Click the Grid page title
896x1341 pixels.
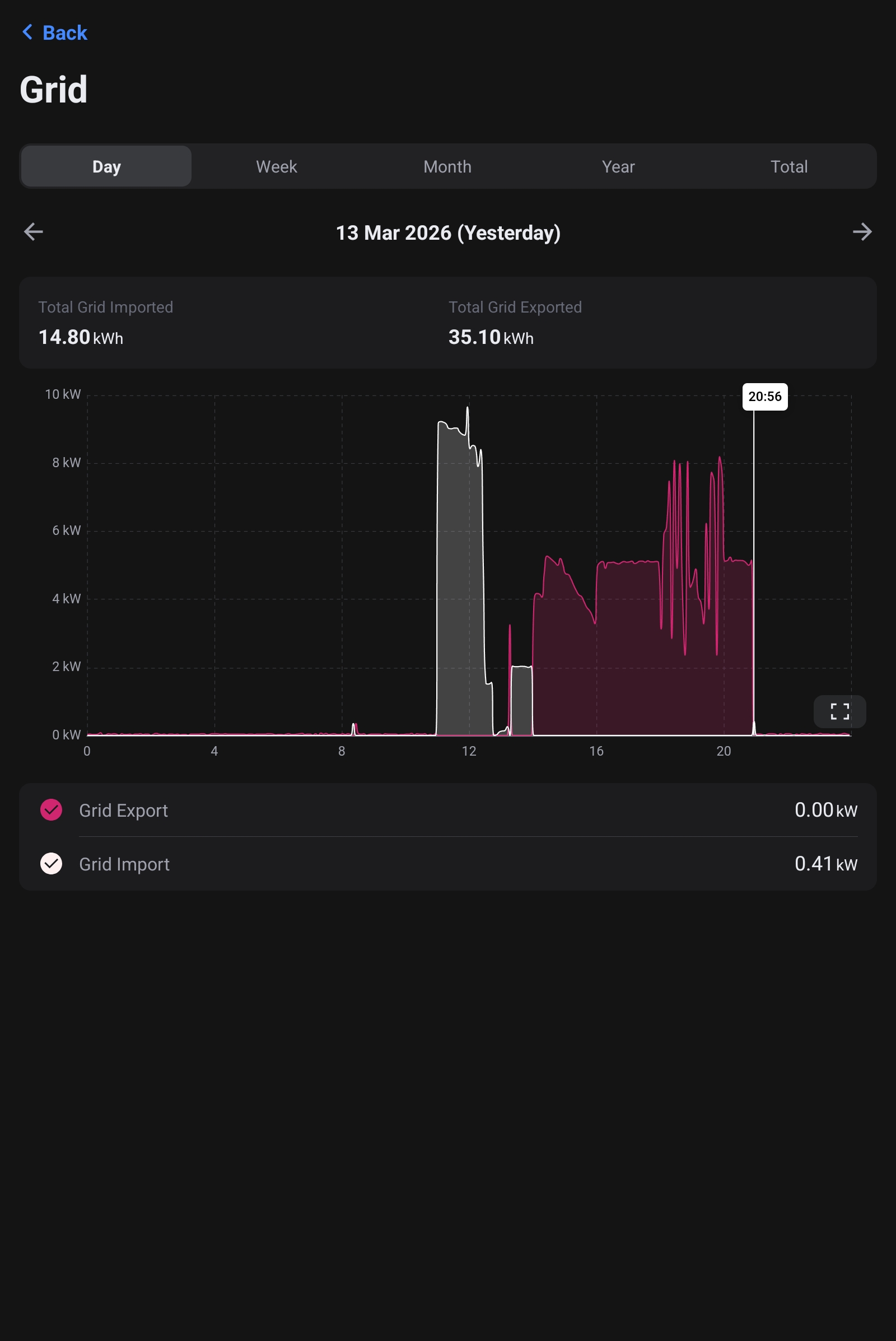pyautogui.click(x=54, y=90)
